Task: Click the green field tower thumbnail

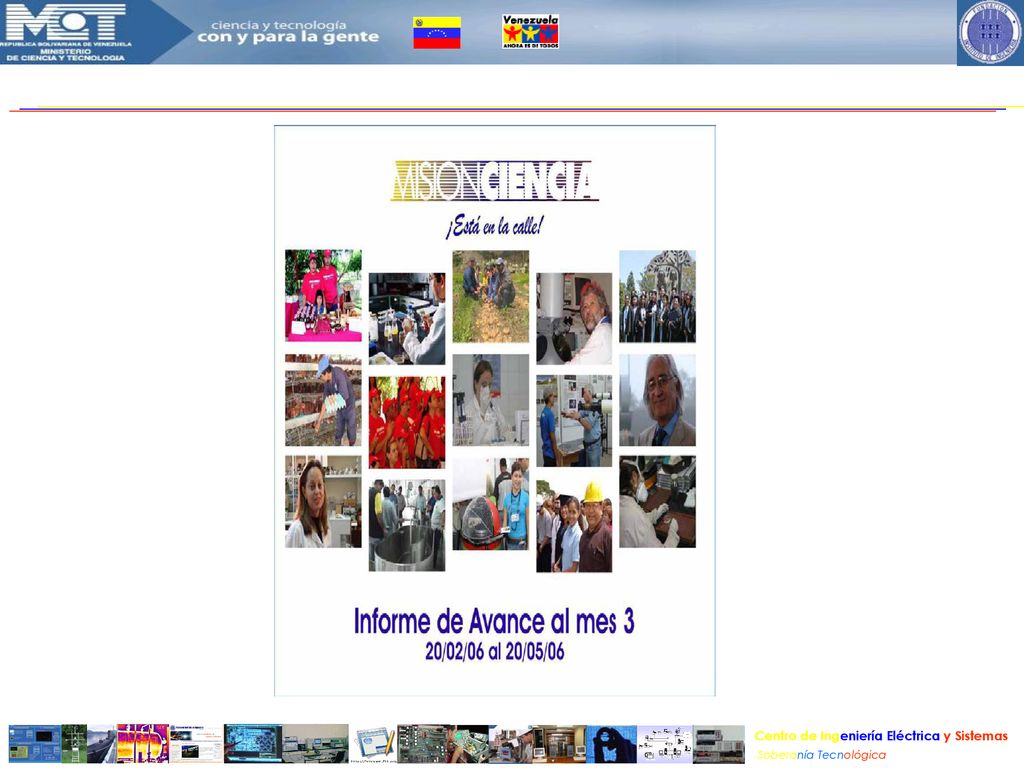Action: (74, 744)
